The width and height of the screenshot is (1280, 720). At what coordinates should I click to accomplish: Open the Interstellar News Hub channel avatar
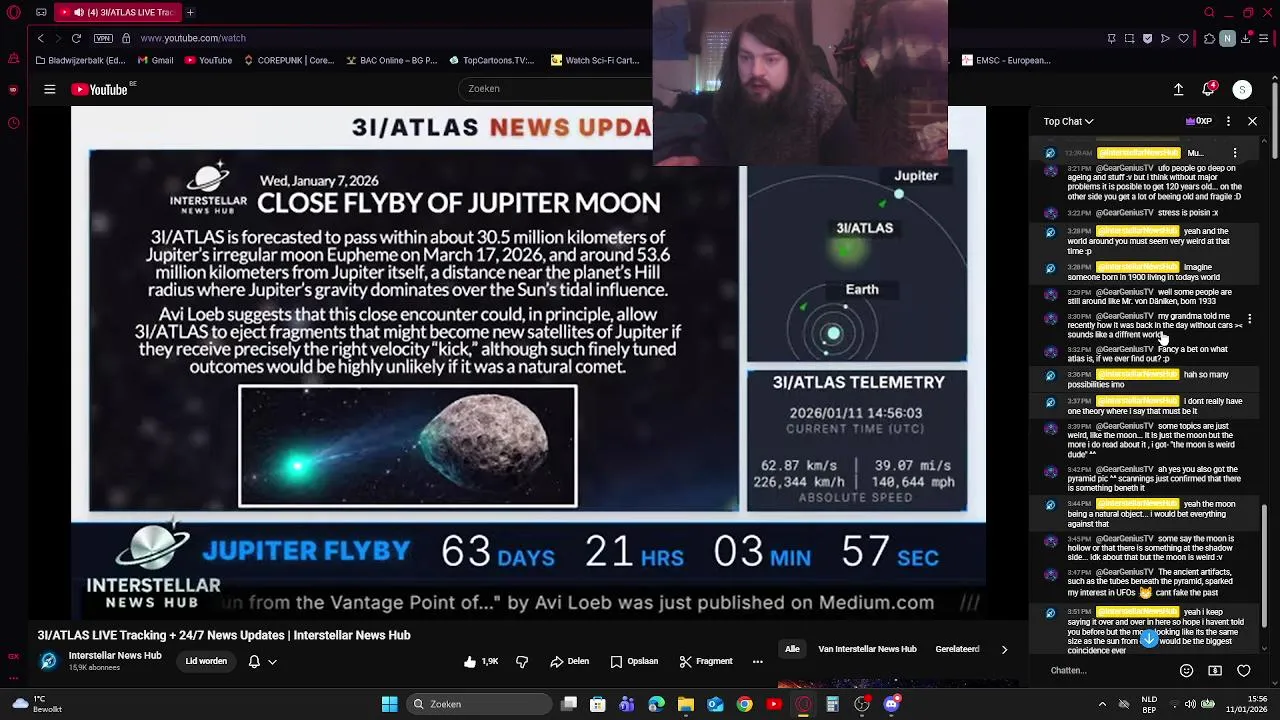[48, 661]
